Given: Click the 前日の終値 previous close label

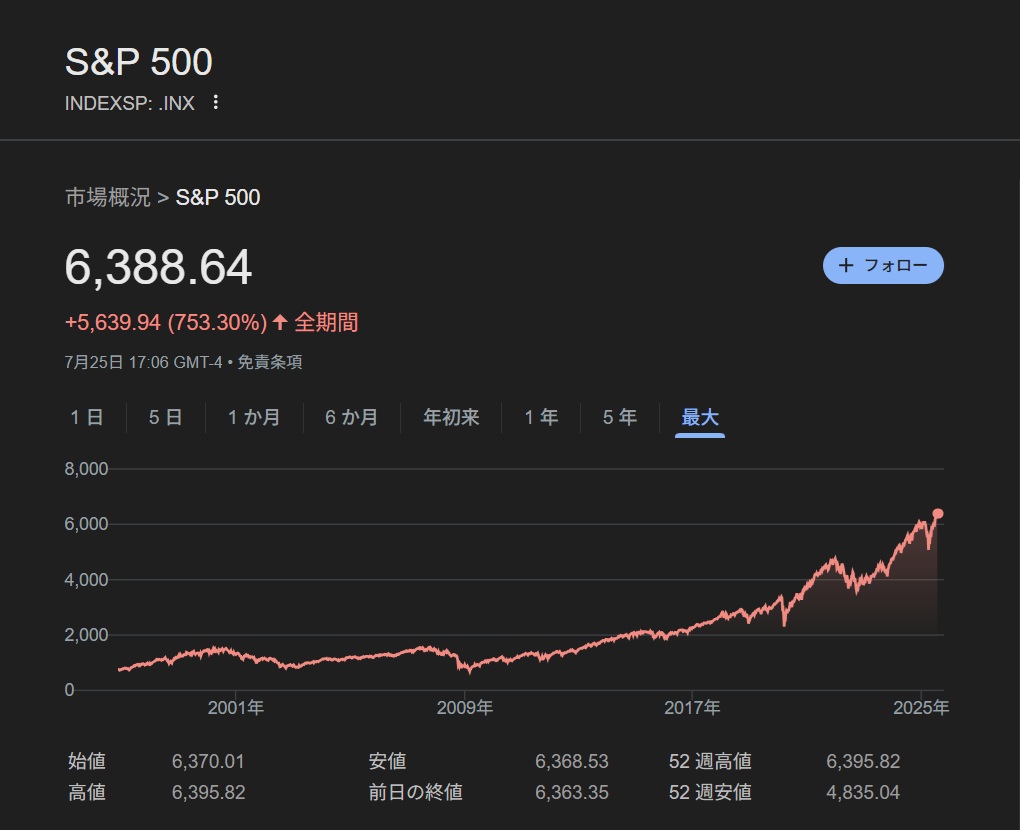Looking at the screenshot, I should tap(416, 792).
